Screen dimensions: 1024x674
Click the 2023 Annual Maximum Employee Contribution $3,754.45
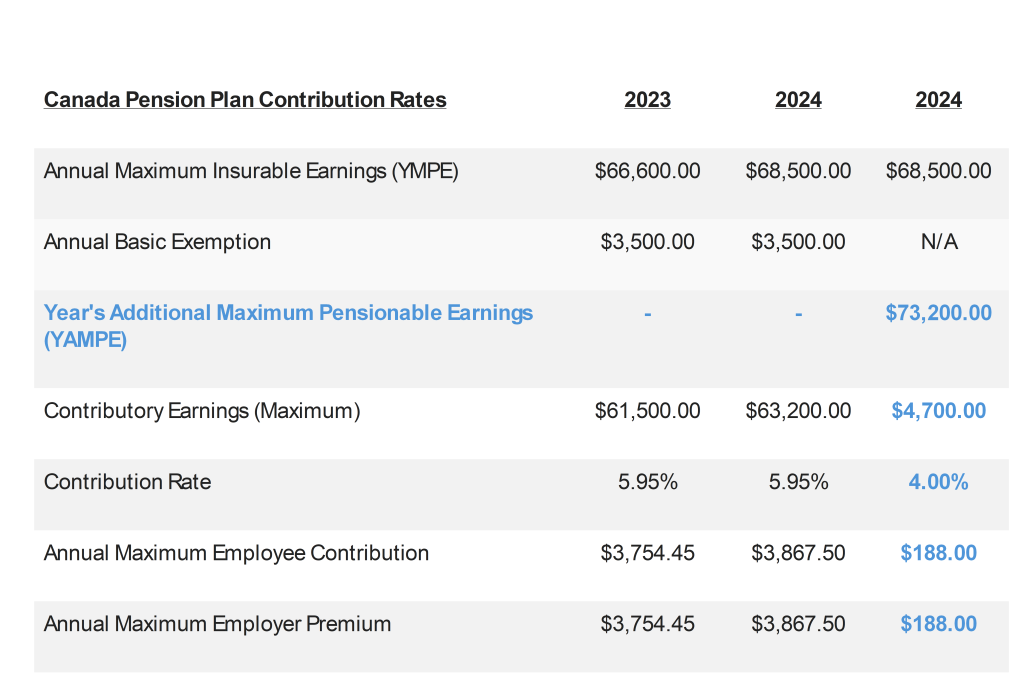tap(647, 553)
